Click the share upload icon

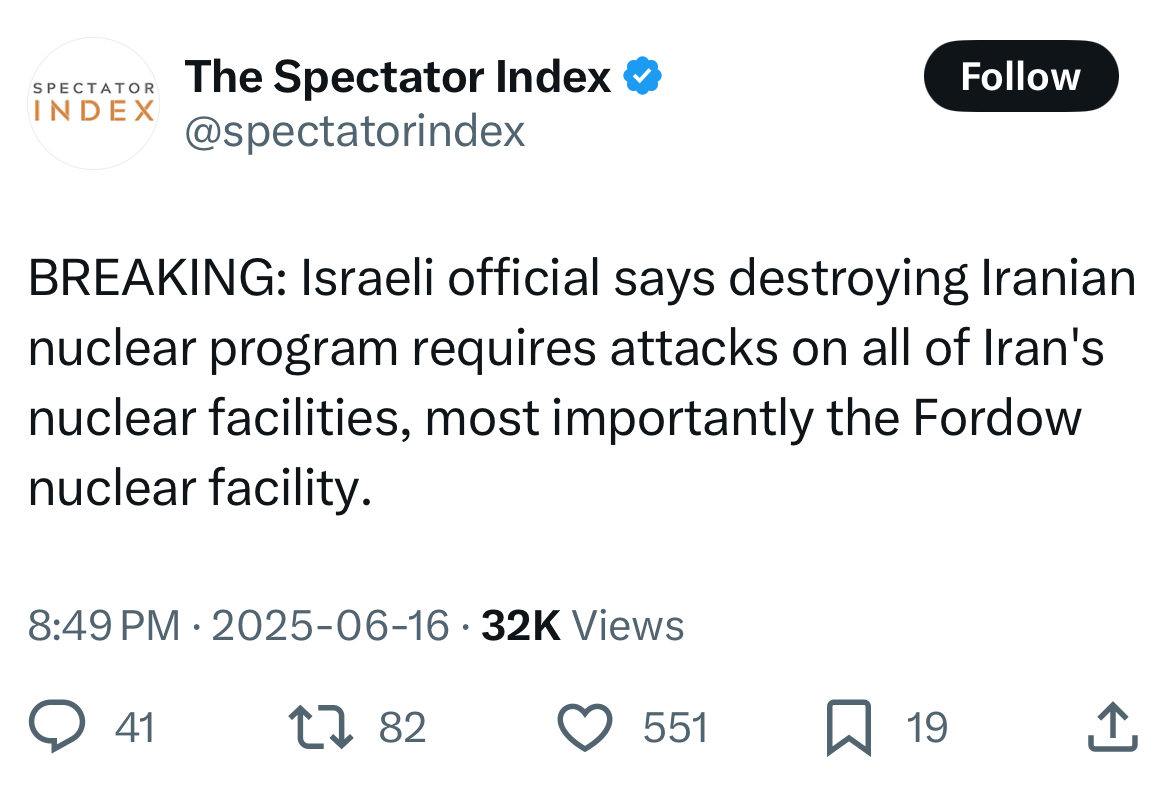tap(1113, 726)
